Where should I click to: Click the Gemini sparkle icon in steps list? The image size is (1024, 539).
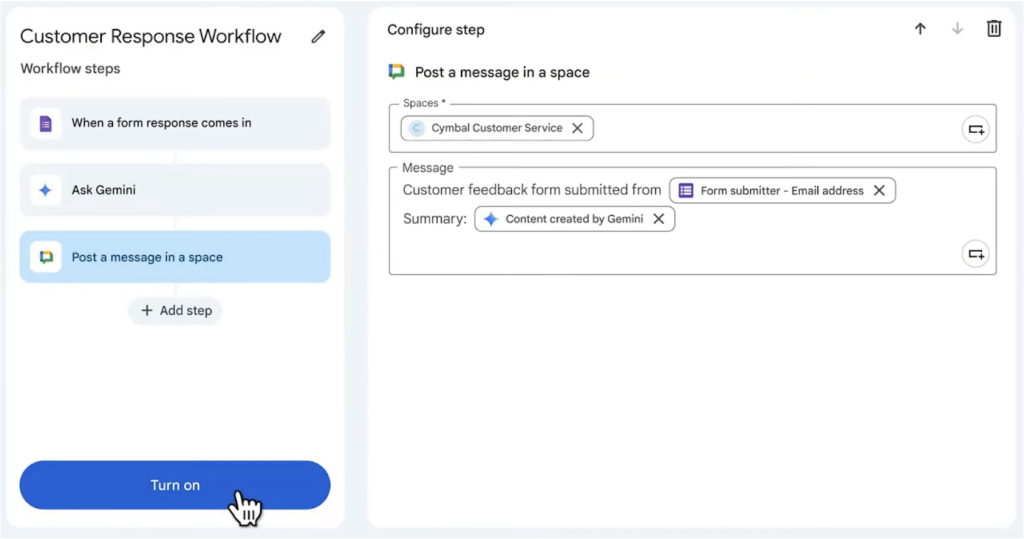pyautogui.click(x=45, y=190)
